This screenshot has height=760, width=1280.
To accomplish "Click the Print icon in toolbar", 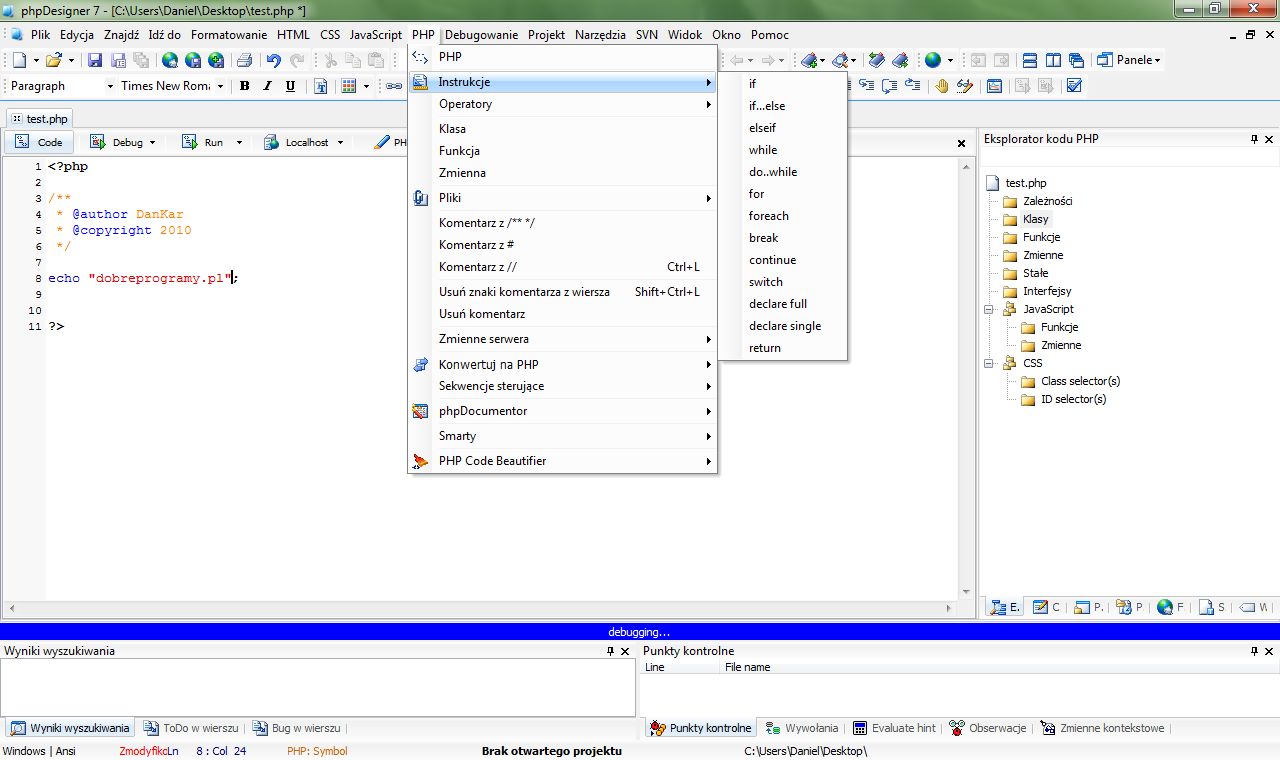I will 244,60.
